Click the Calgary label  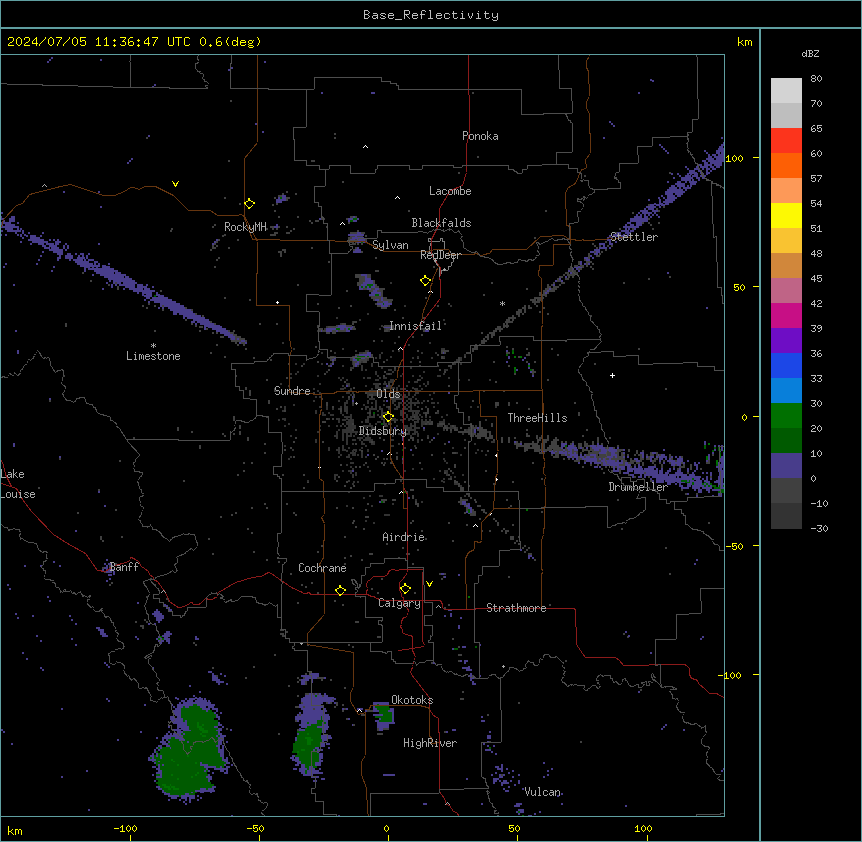[x=399, y=603]
